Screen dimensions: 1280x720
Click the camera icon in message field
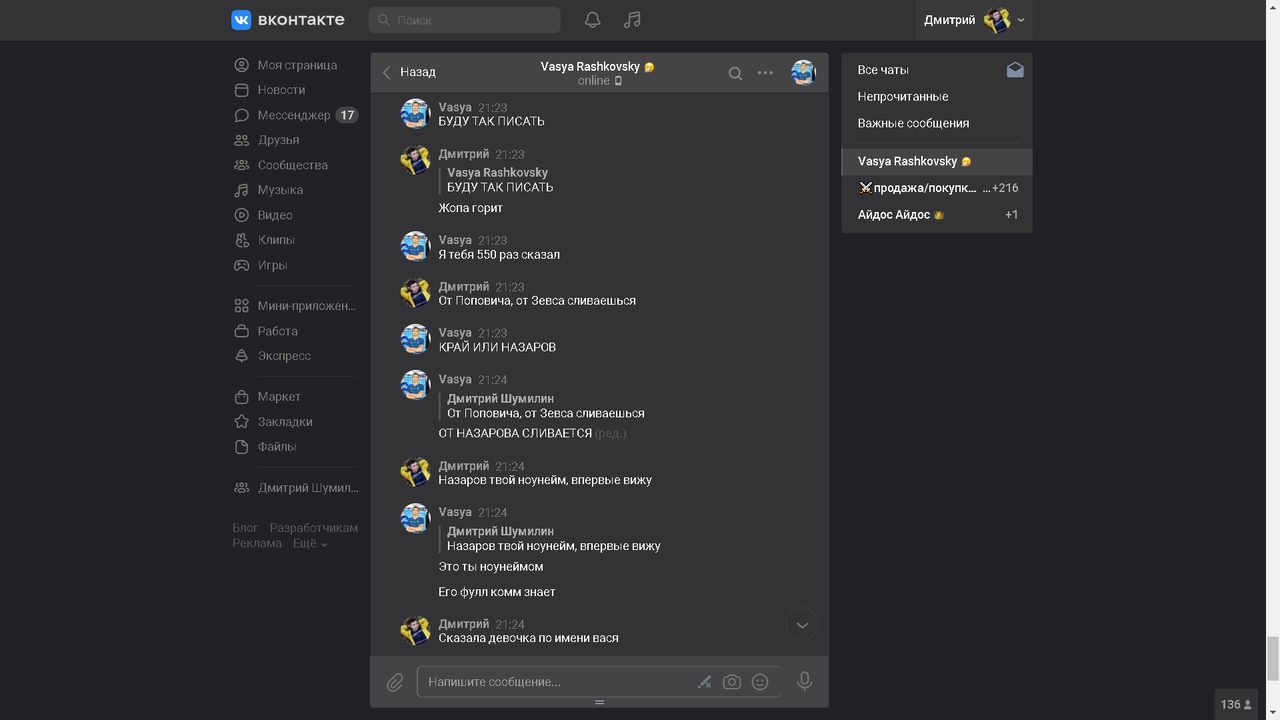[732, 682]
